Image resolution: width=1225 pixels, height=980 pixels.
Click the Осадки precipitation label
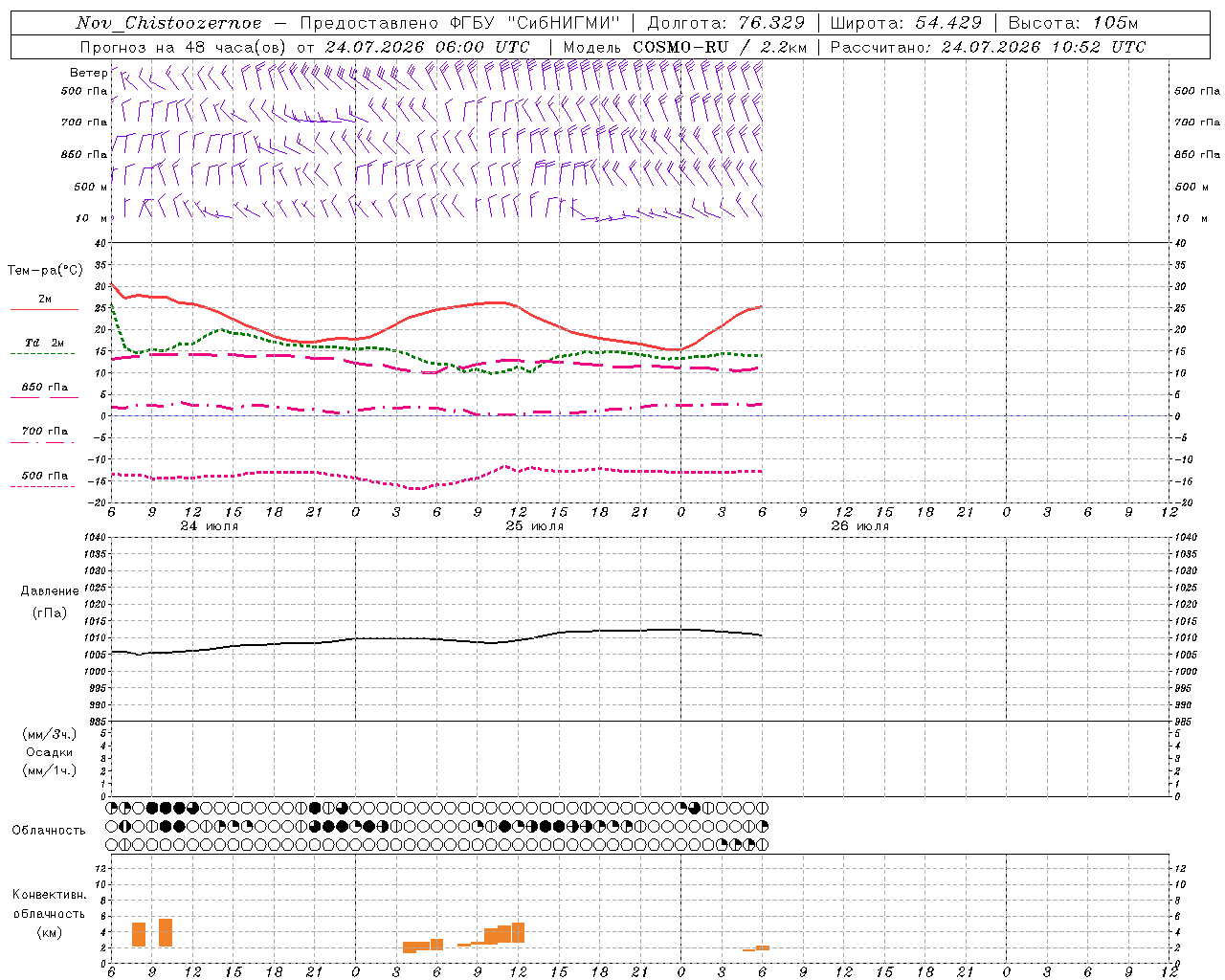tap(50, 752)
